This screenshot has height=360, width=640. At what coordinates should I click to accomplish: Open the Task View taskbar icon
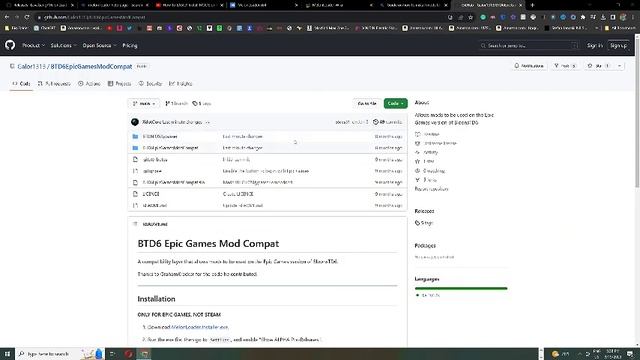pyautogui.click(x=113, y=354)
